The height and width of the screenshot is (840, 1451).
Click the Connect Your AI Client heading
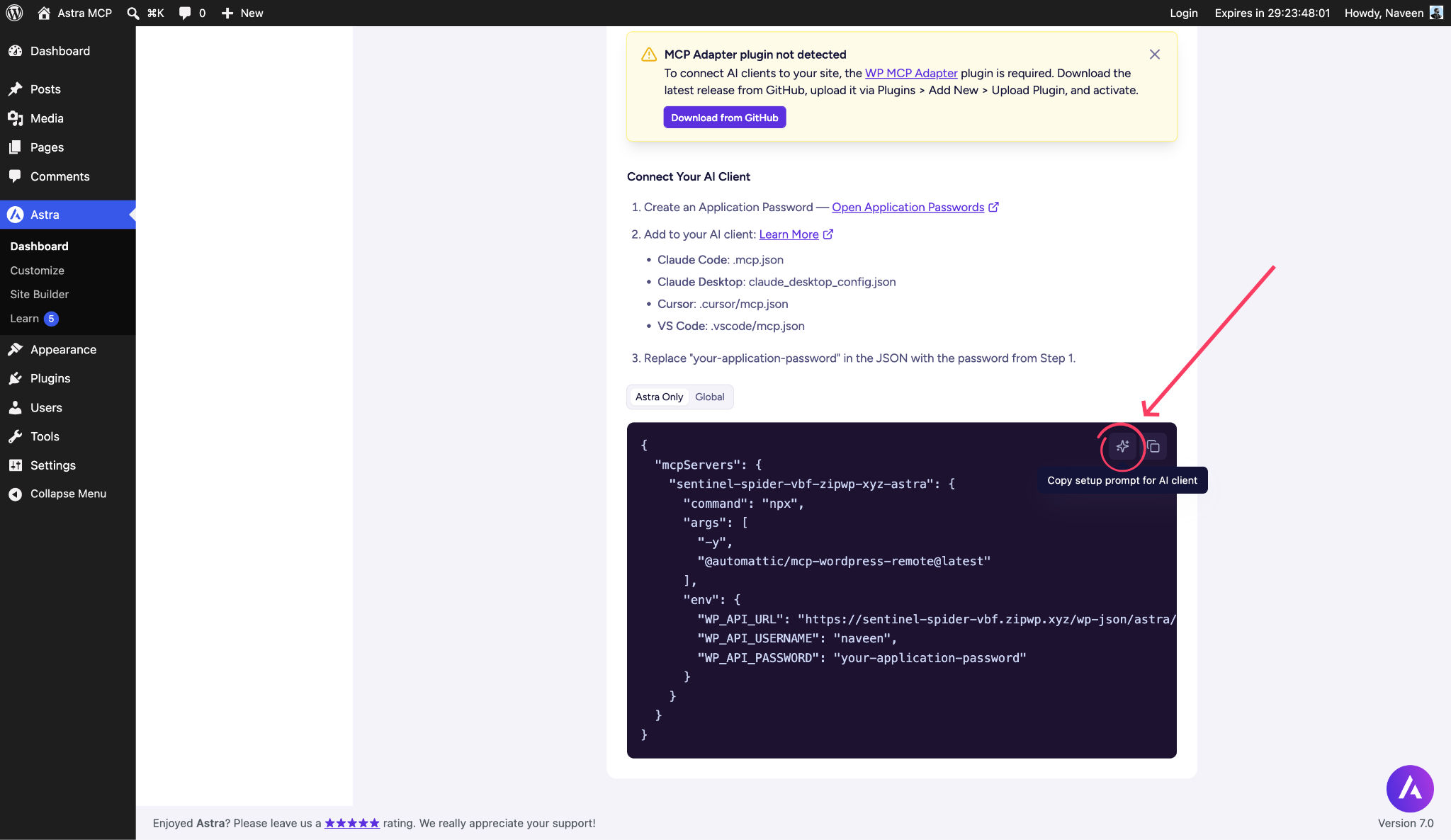[689, 176]
